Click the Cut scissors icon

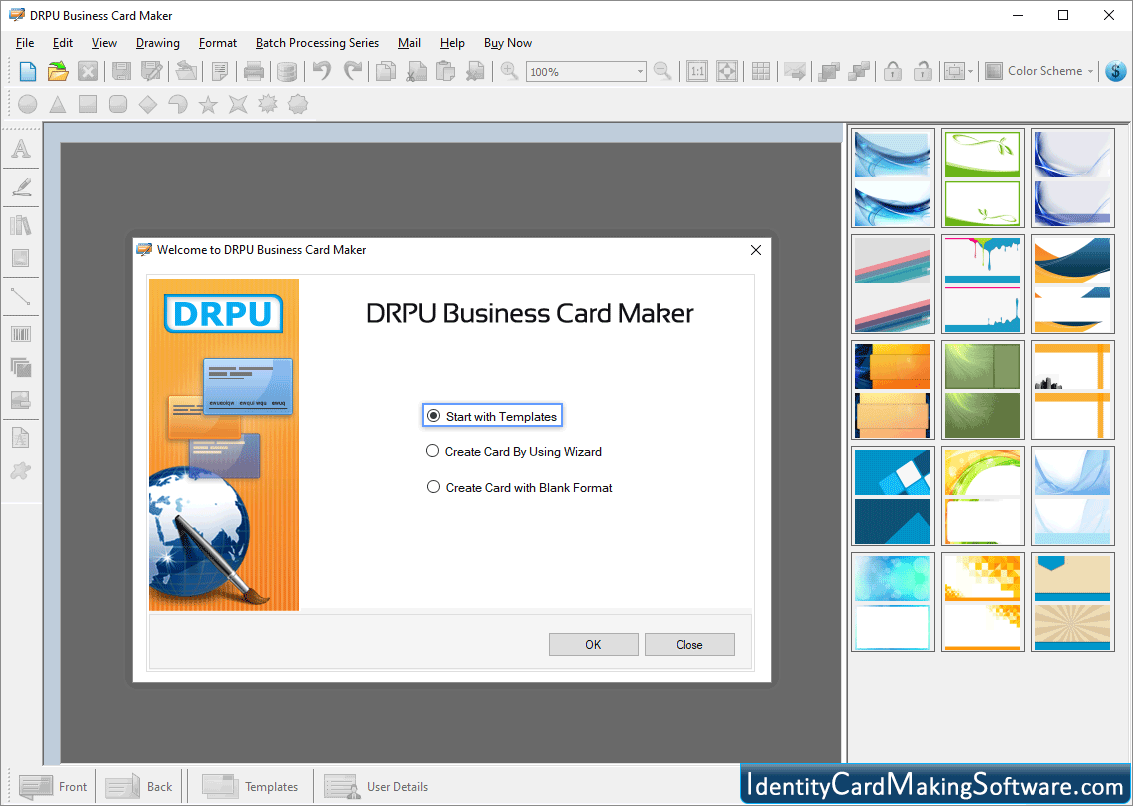click(415, 72)
